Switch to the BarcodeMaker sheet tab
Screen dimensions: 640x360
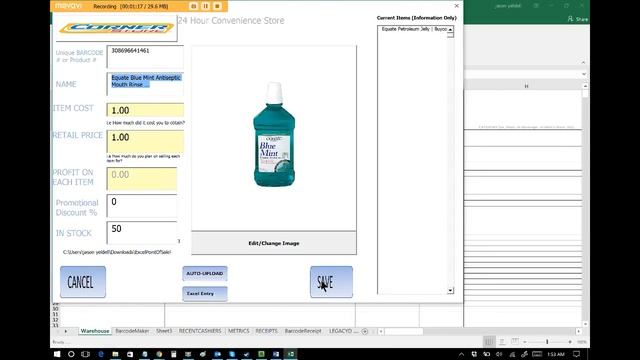pyautogui.click(x=132, y=331)
